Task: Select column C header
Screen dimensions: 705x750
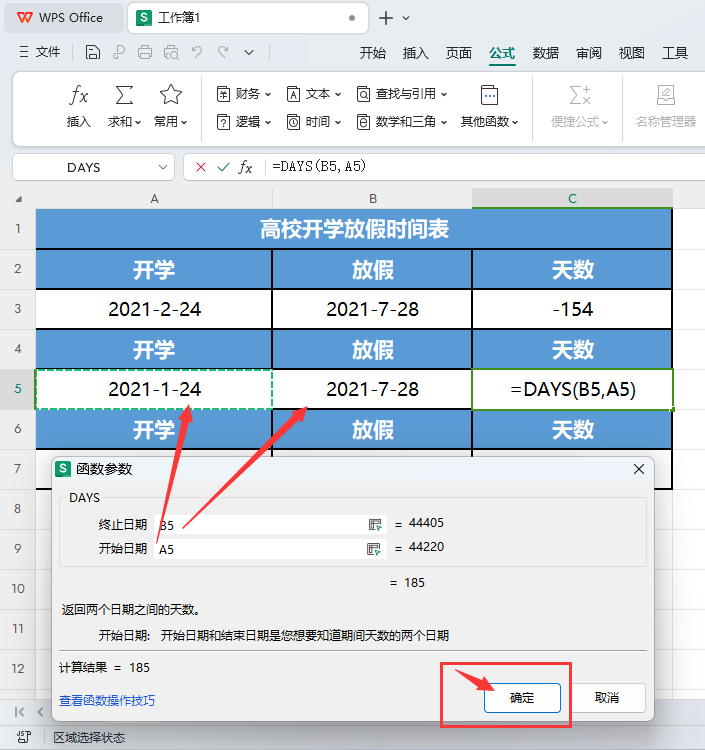Action: (x=572, y=199)
